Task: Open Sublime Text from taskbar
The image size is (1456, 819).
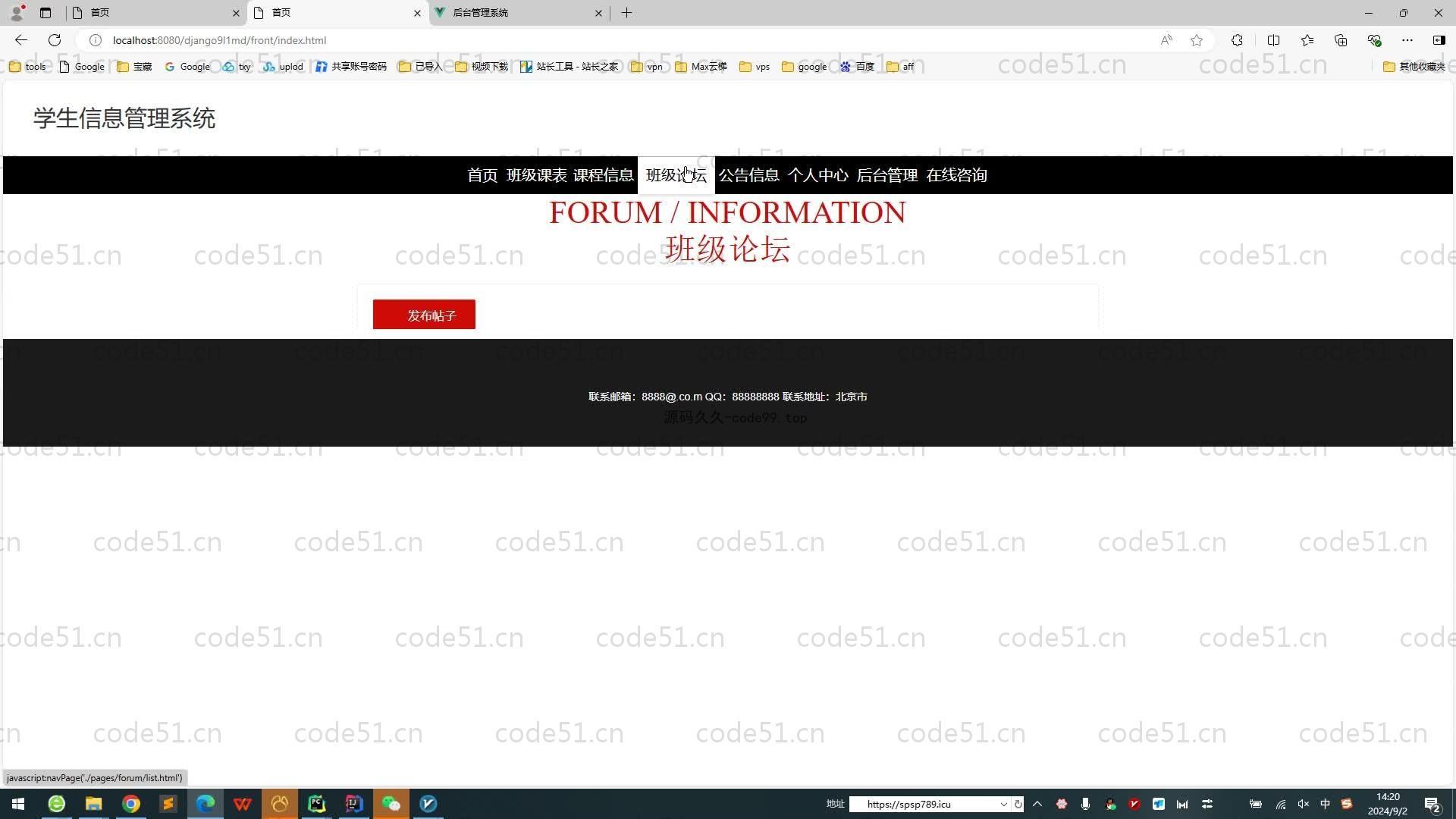Action: pos(168,804)
